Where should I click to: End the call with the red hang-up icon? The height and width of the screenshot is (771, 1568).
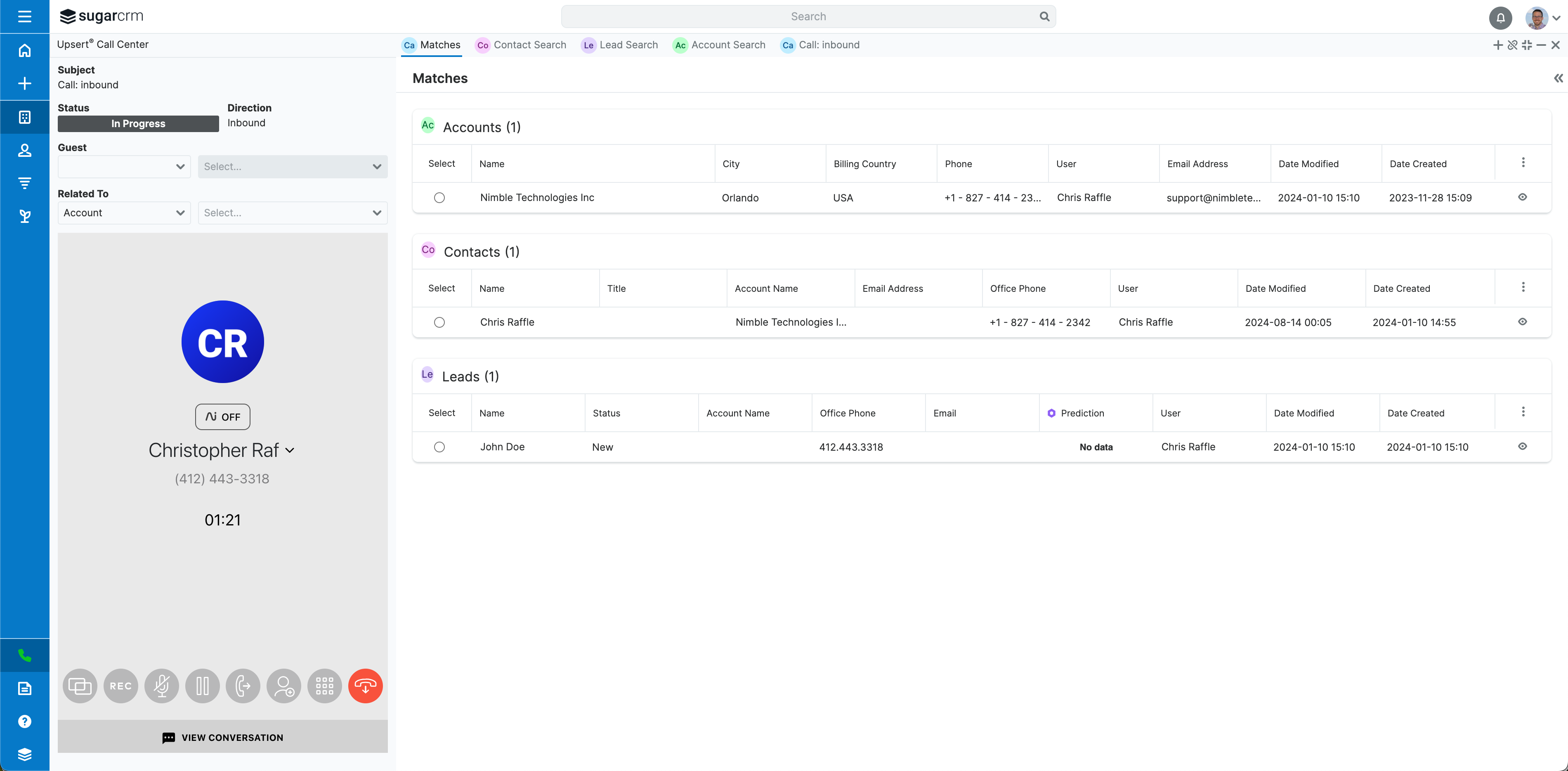[365, 686]
